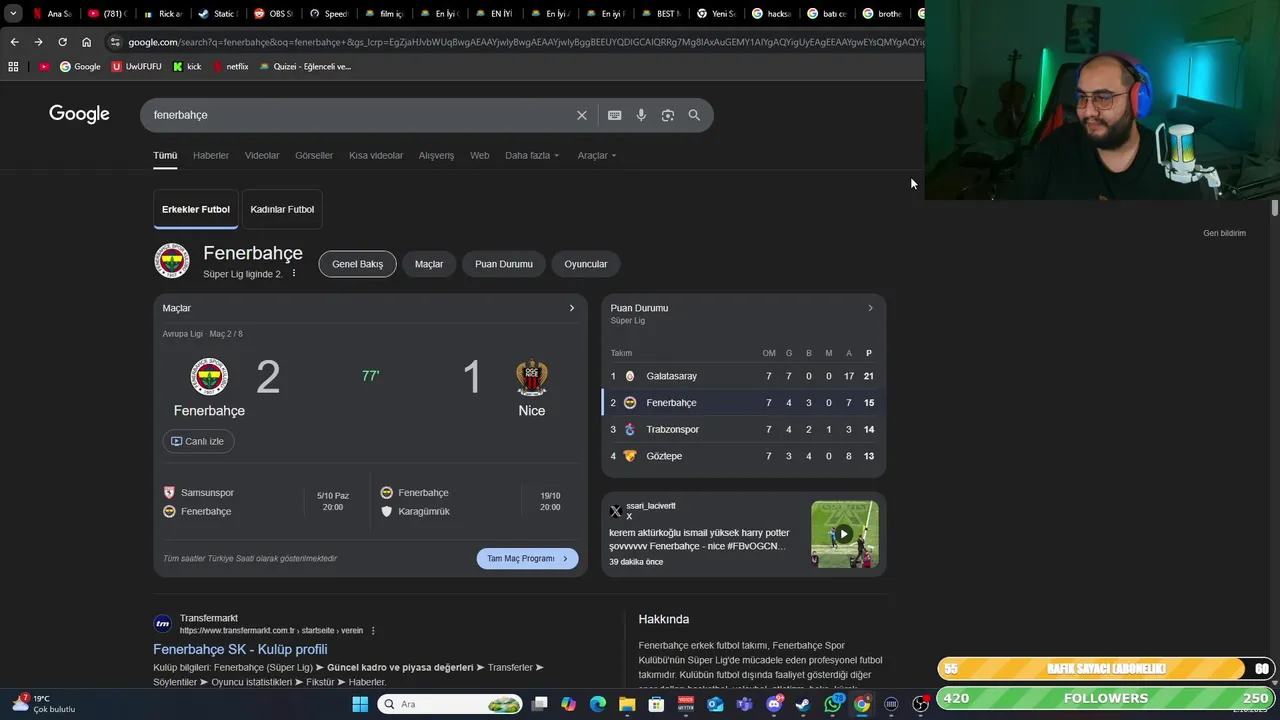Click the magnifier search submit icon

(x=694, y=115)
